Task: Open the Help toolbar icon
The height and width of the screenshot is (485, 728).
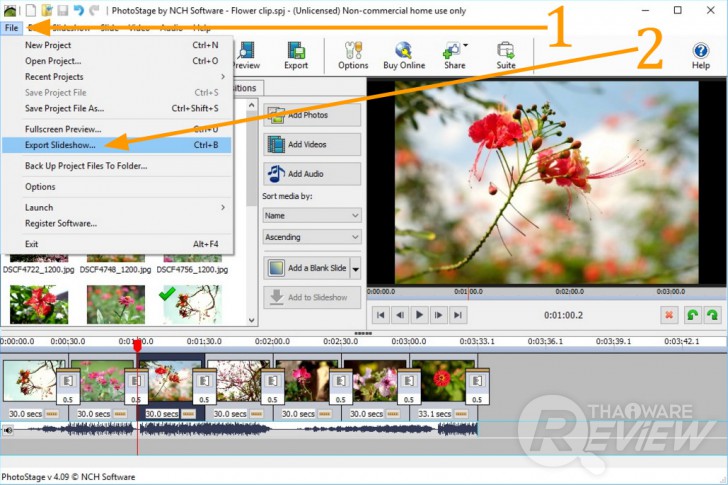Action: click(701, 55)
